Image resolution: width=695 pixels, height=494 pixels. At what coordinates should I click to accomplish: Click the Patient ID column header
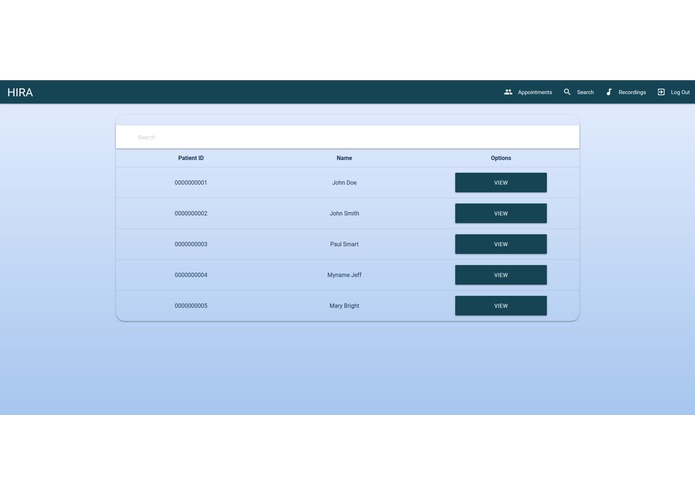(191, 158)
